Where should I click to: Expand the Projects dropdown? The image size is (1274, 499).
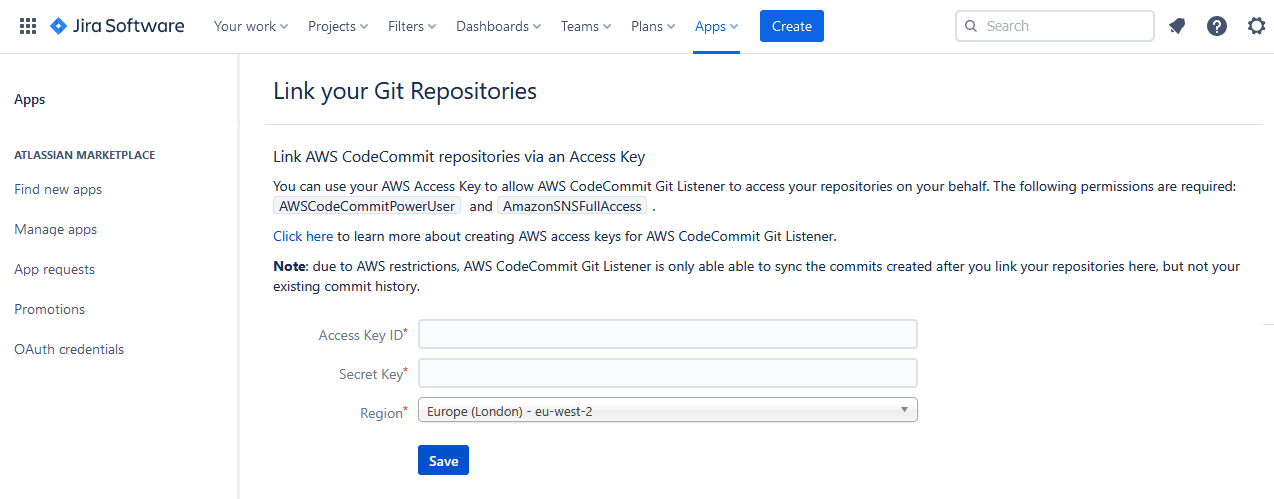(338, 26)
